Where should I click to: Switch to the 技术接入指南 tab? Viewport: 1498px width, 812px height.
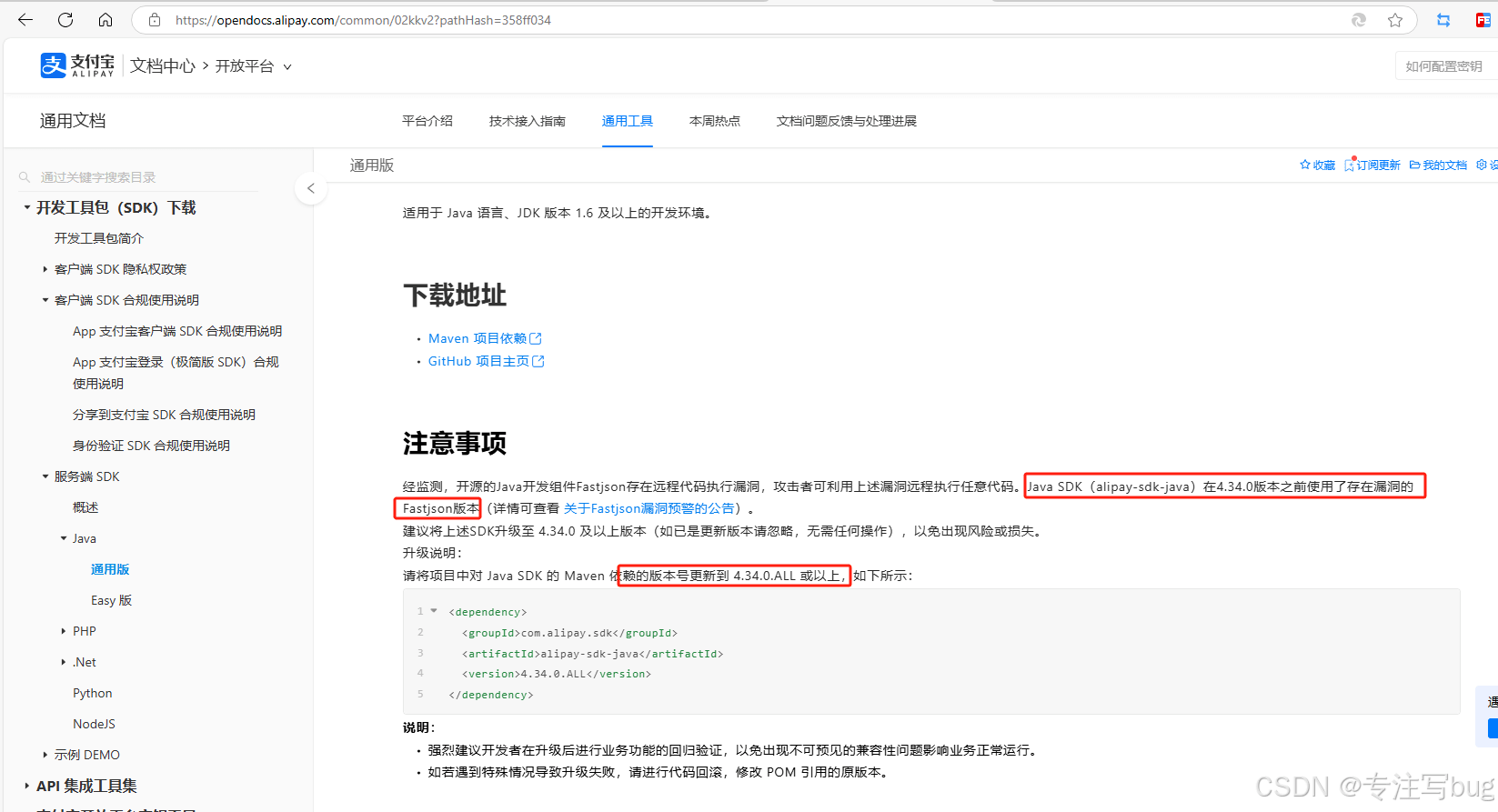tap(528, 121)
